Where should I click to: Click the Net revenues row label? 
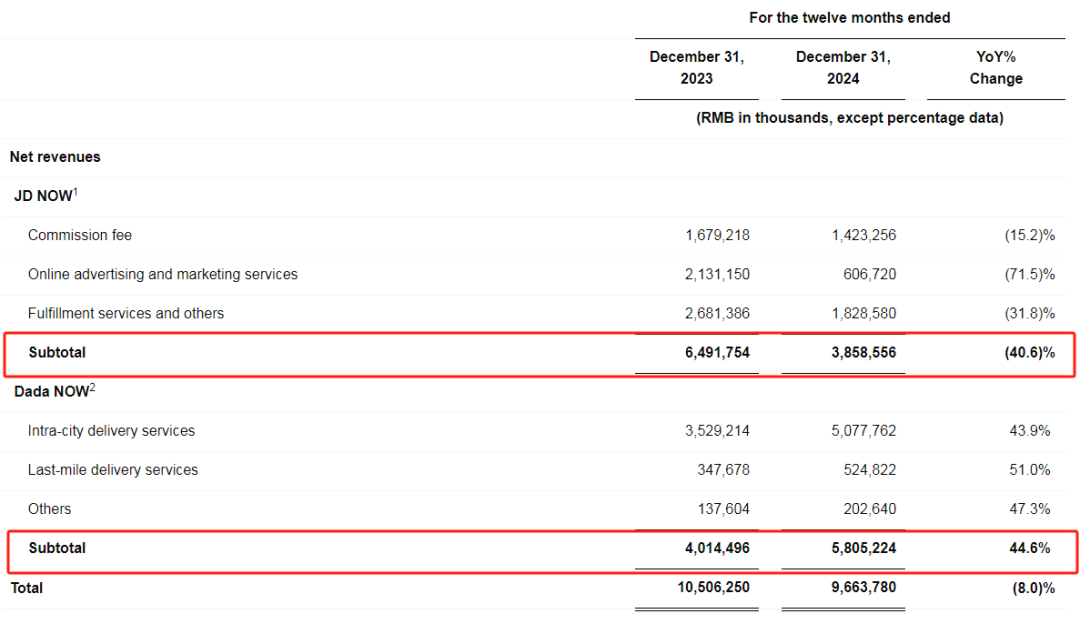pyautogui.click(x=55, y=157)
